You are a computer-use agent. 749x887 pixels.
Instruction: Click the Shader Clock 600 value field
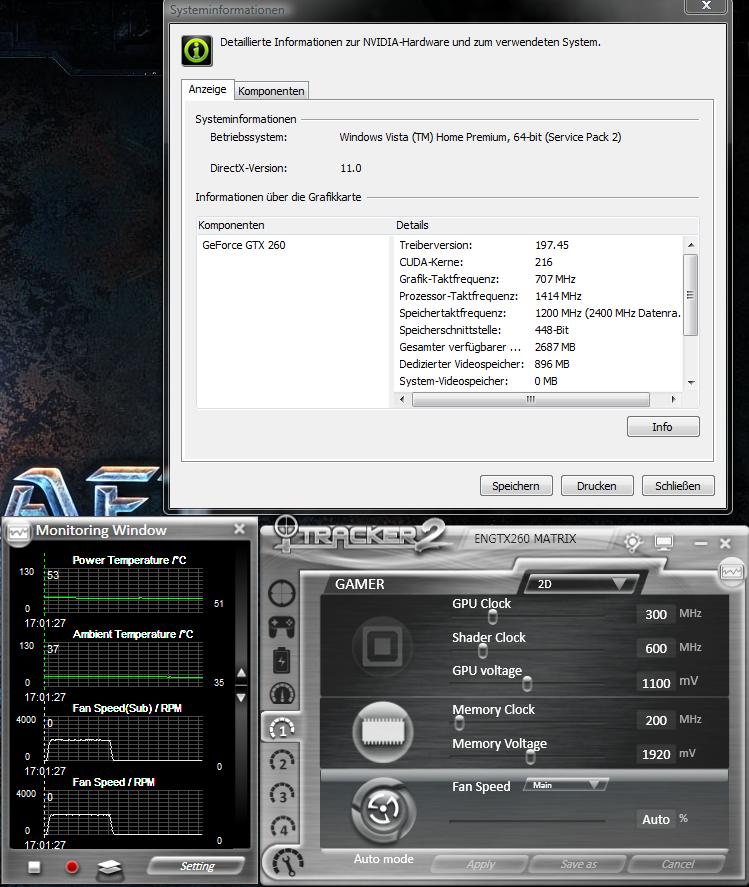656,648
